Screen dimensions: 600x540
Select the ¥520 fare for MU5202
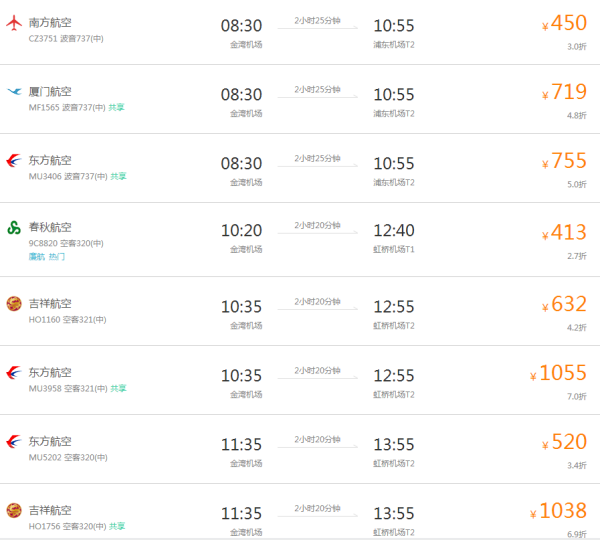pyautogui.click(x=564, y=442)
